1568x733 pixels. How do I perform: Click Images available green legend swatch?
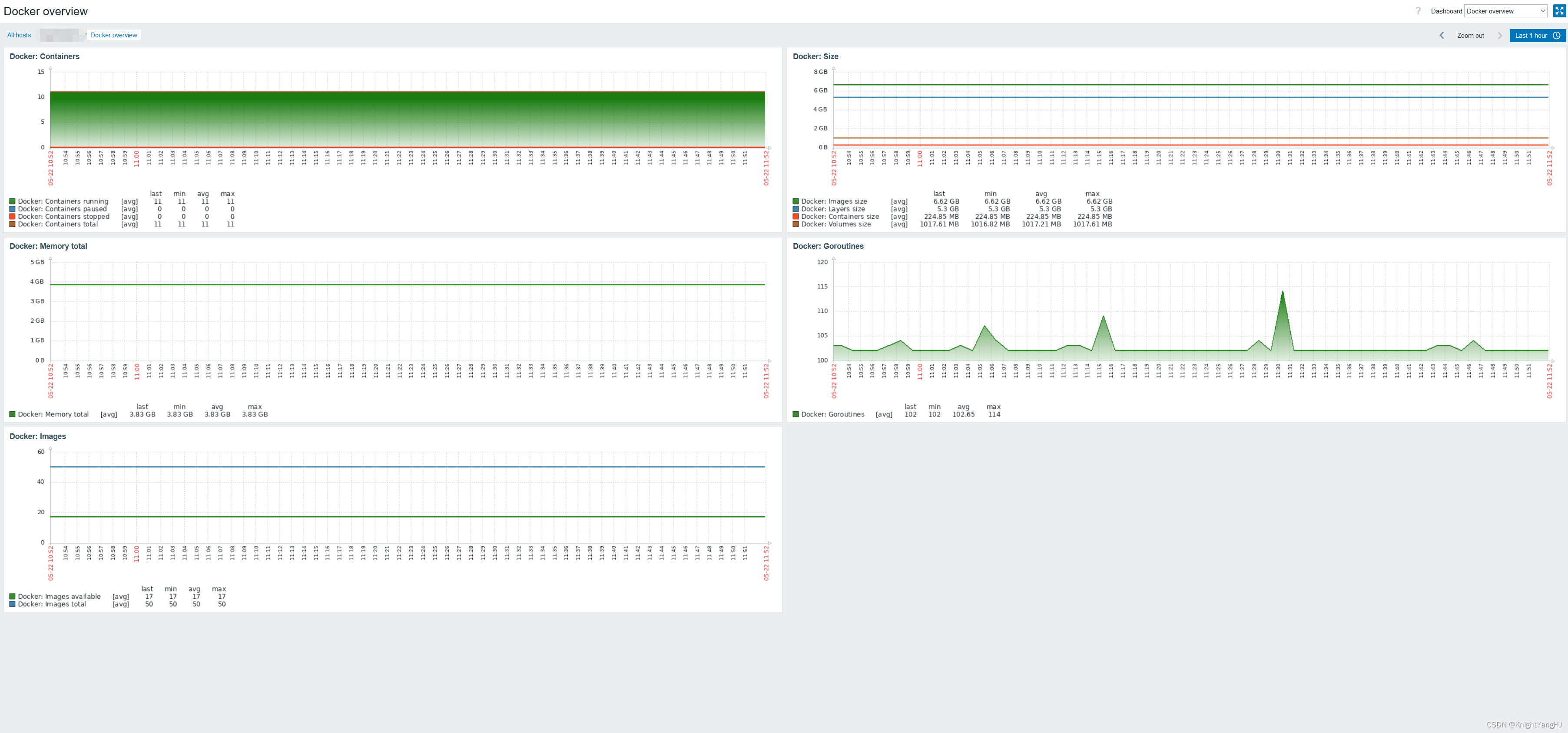(x=12, y=597)
